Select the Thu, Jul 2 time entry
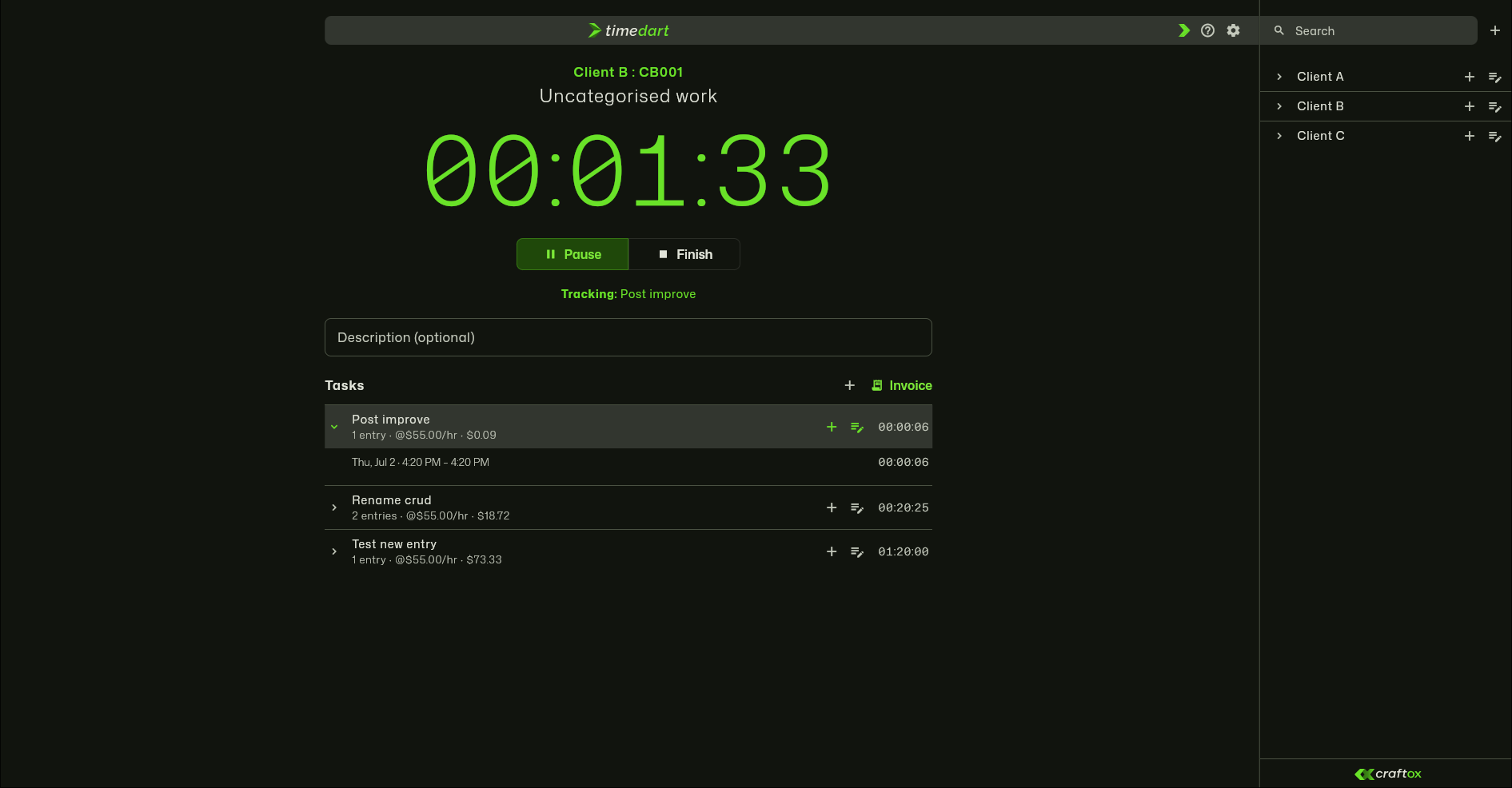 click(628, 462)
